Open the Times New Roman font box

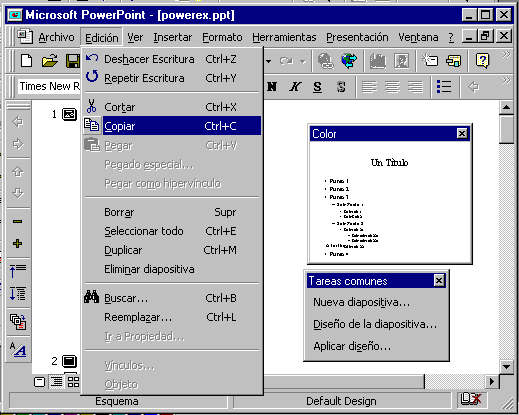(49, 86)
